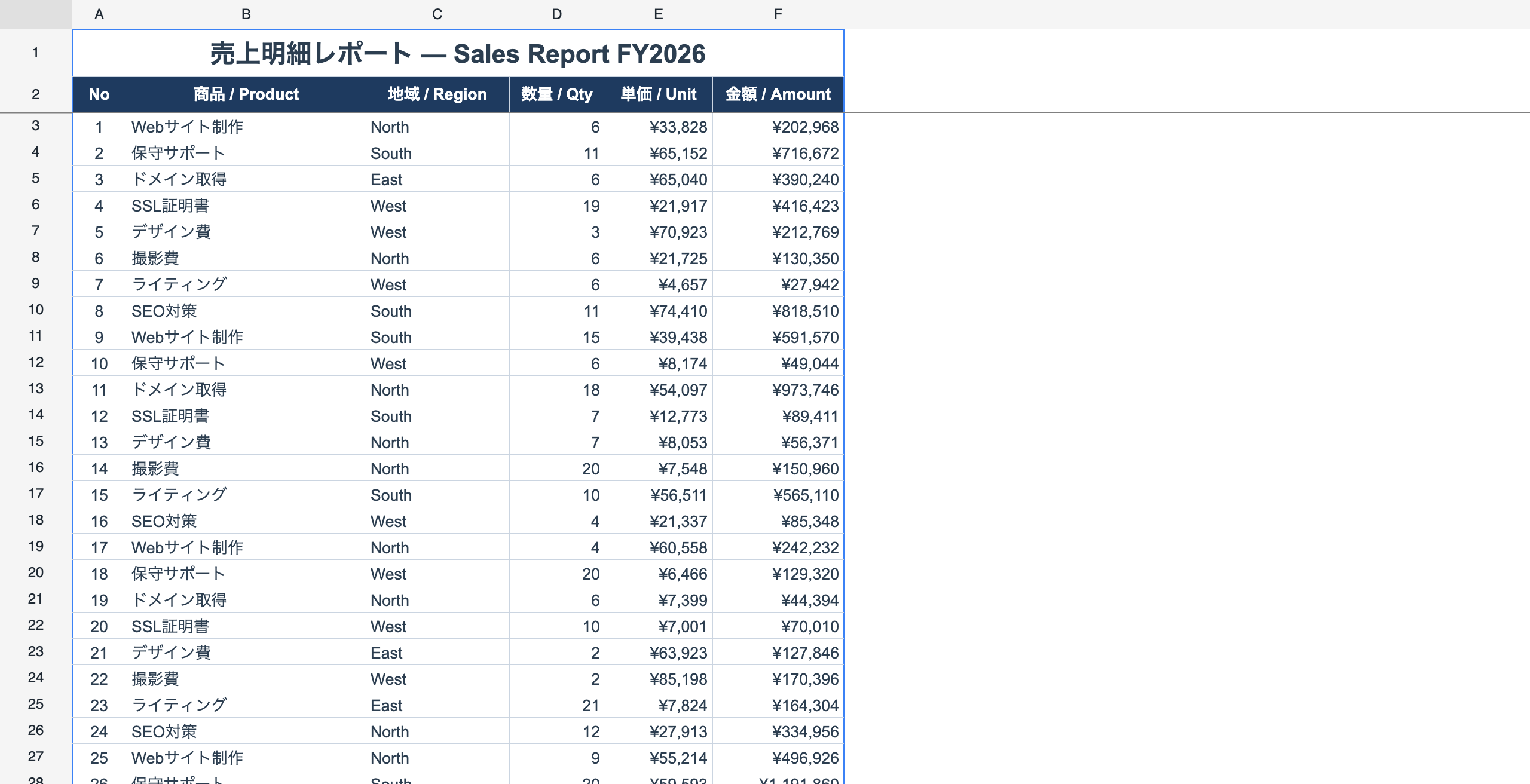The height and width of the screenshot is (784, 1530).
Task: Click East region in No 23 row
Action: click(437, 705)
